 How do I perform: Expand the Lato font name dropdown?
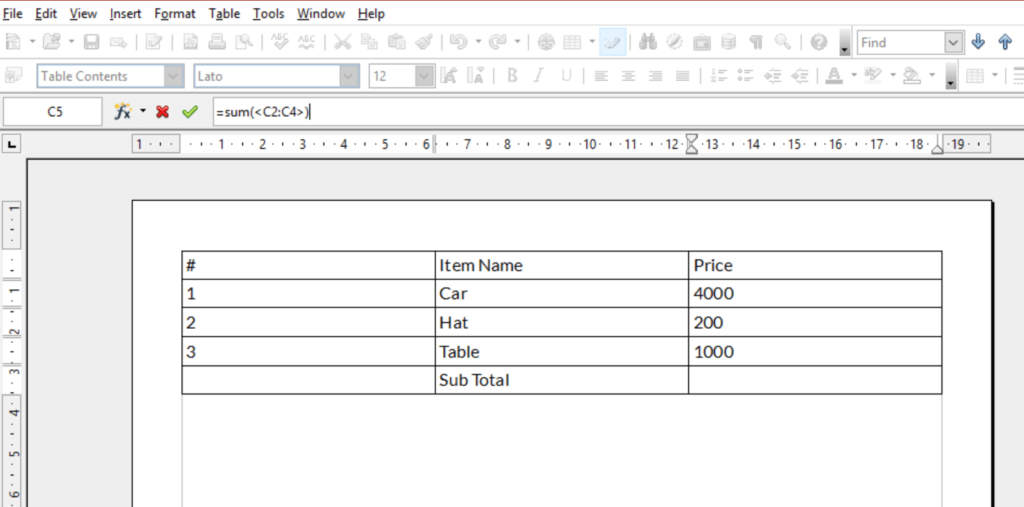point(349,76)
